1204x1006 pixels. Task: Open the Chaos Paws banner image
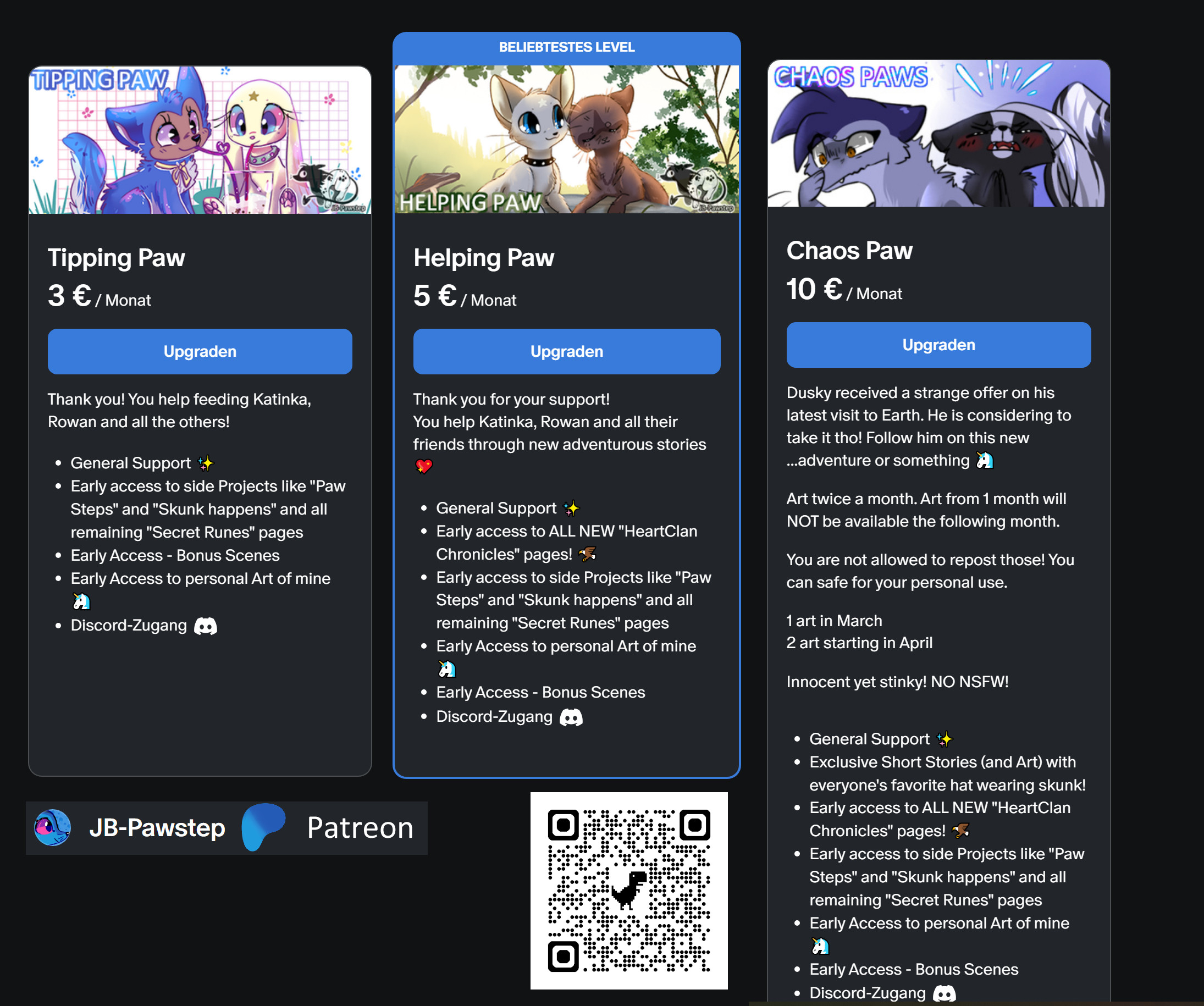coord(938,133)
